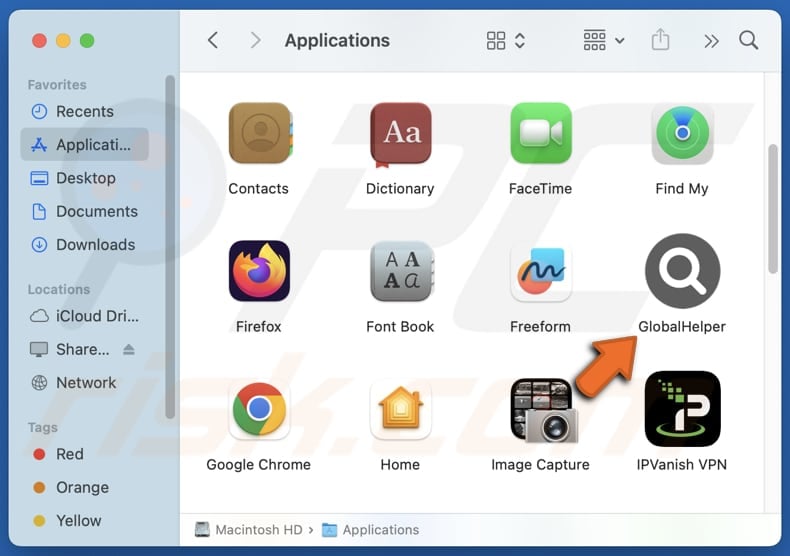The image size is (790, 556).
Task: Close the Finder window with red button
Action: pos(39,40)
